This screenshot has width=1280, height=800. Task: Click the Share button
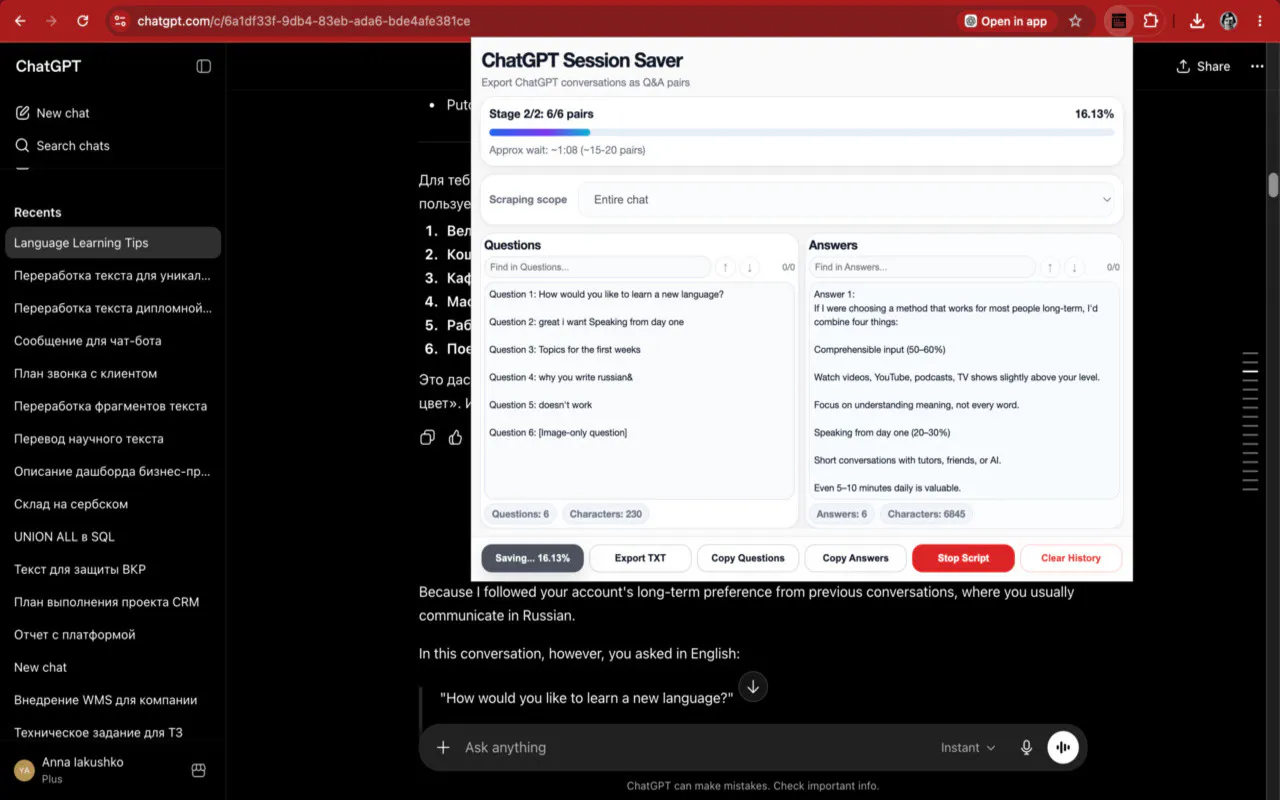click(1203, 66)
